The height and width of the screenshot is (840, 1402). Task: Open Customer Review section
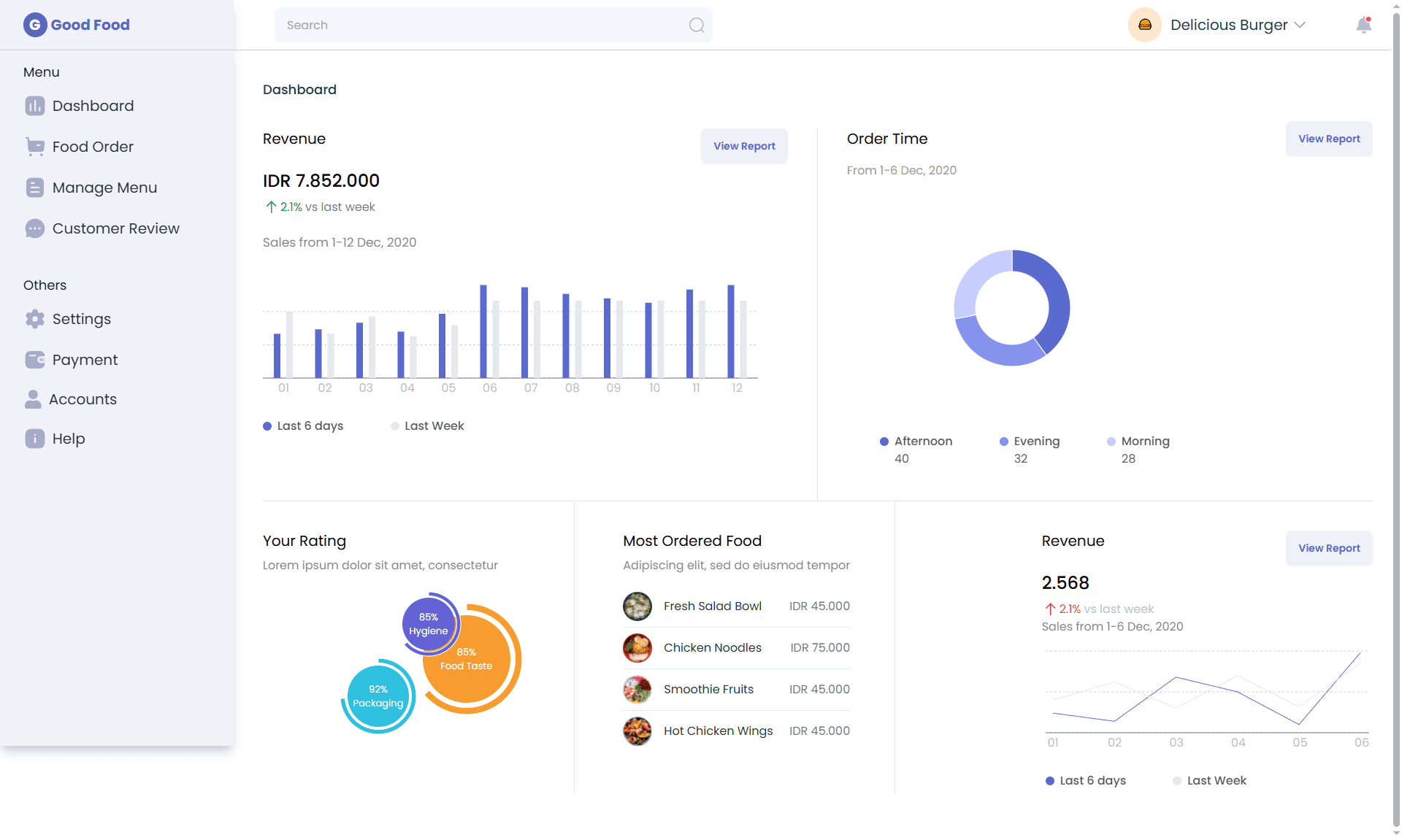click(x=116, y=228)
